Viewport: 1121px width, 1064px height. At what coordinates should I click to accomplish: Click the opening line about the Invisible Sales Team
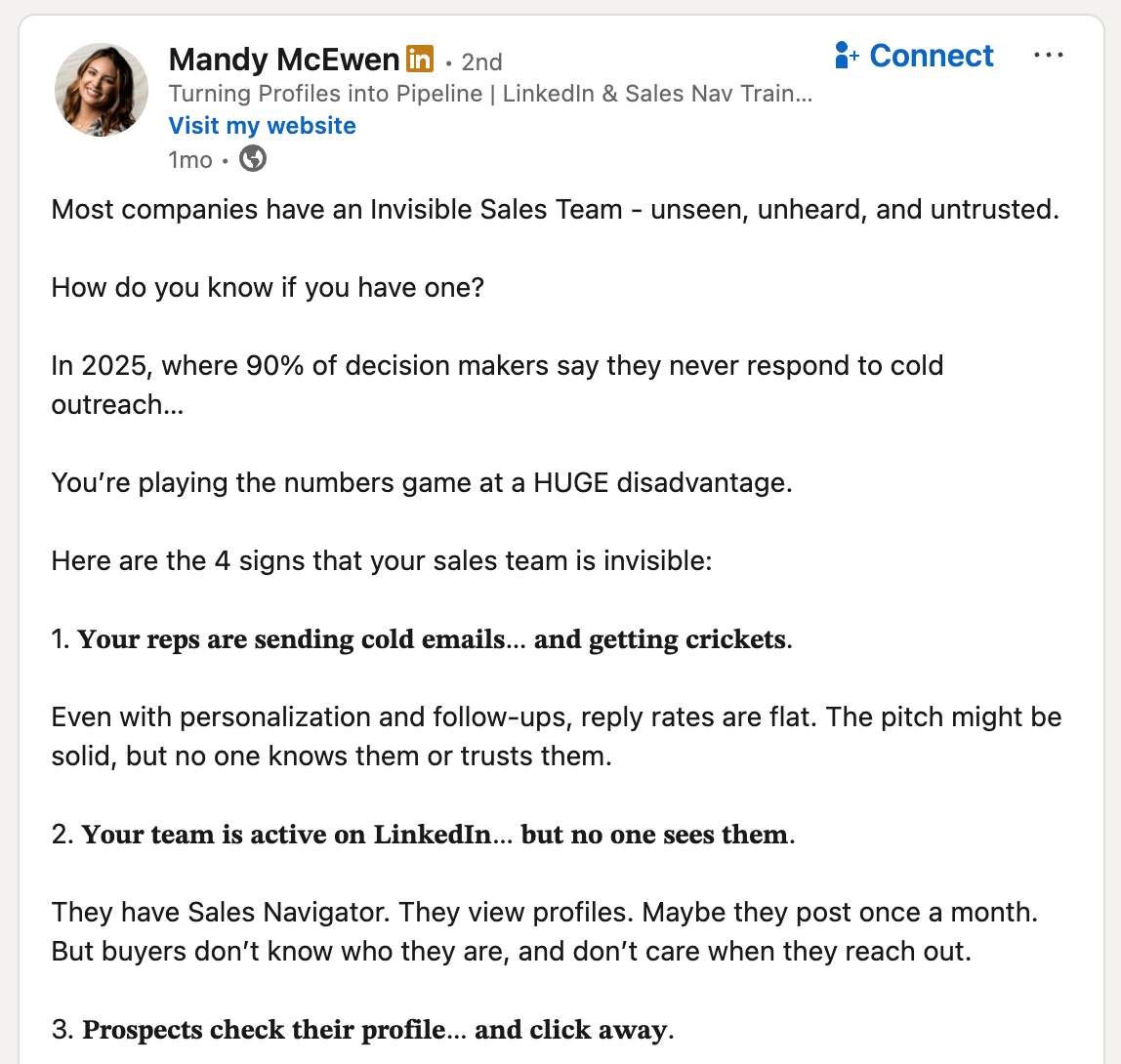(555, 209)
